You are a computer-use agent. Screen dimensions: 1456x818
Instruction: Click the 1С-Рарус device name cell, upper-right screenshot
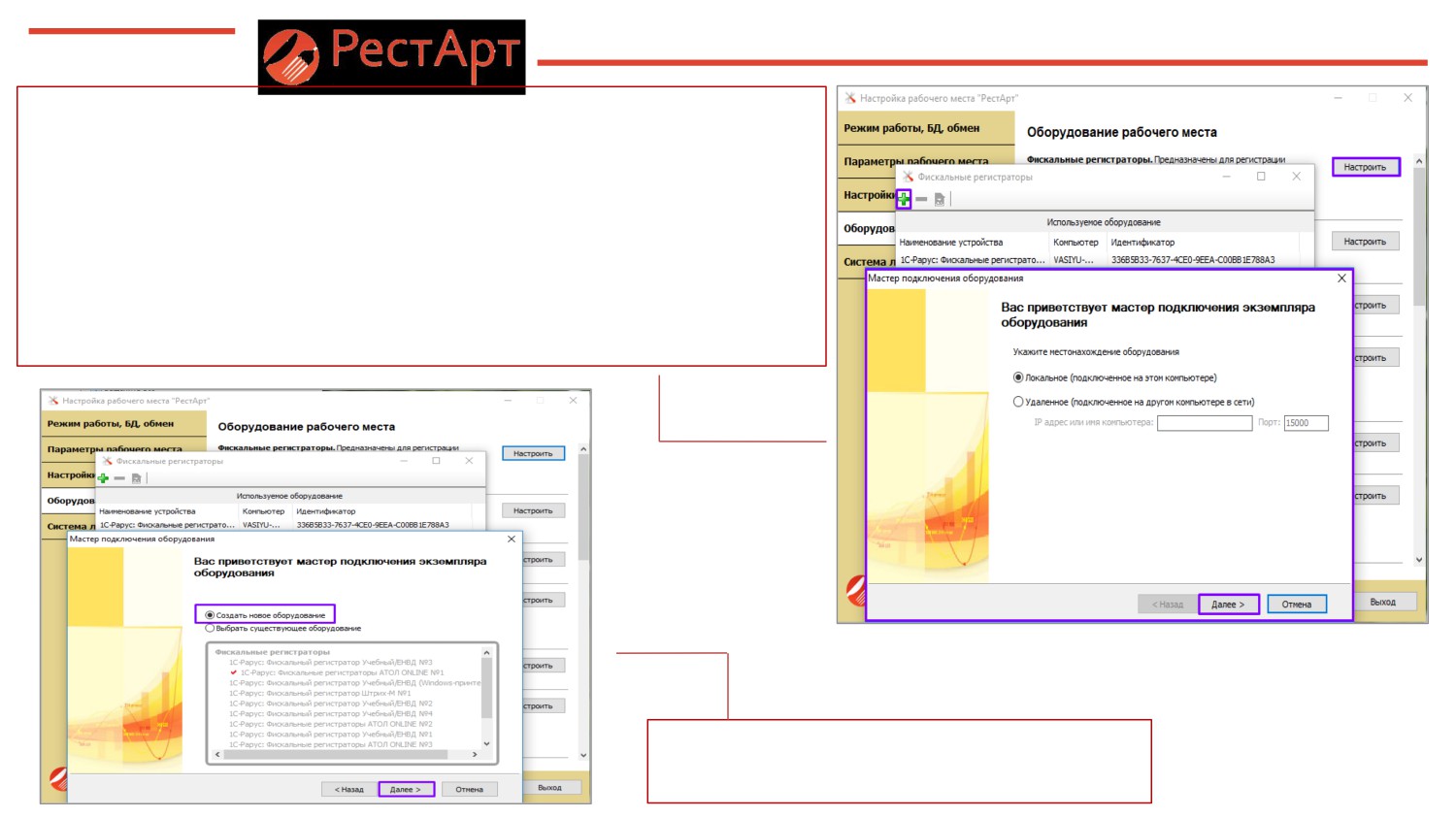tap(972, 260)
